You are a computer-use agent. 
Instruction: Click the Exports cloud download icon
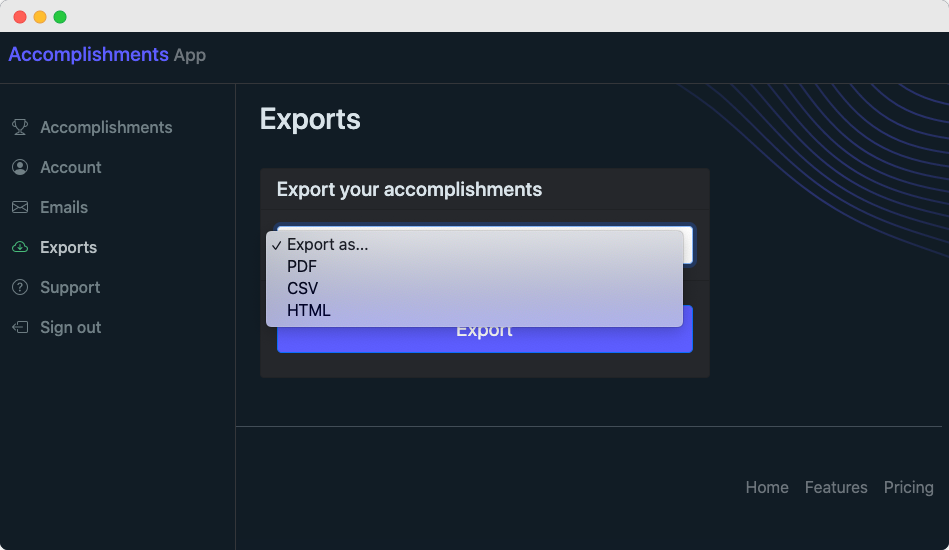20,247
